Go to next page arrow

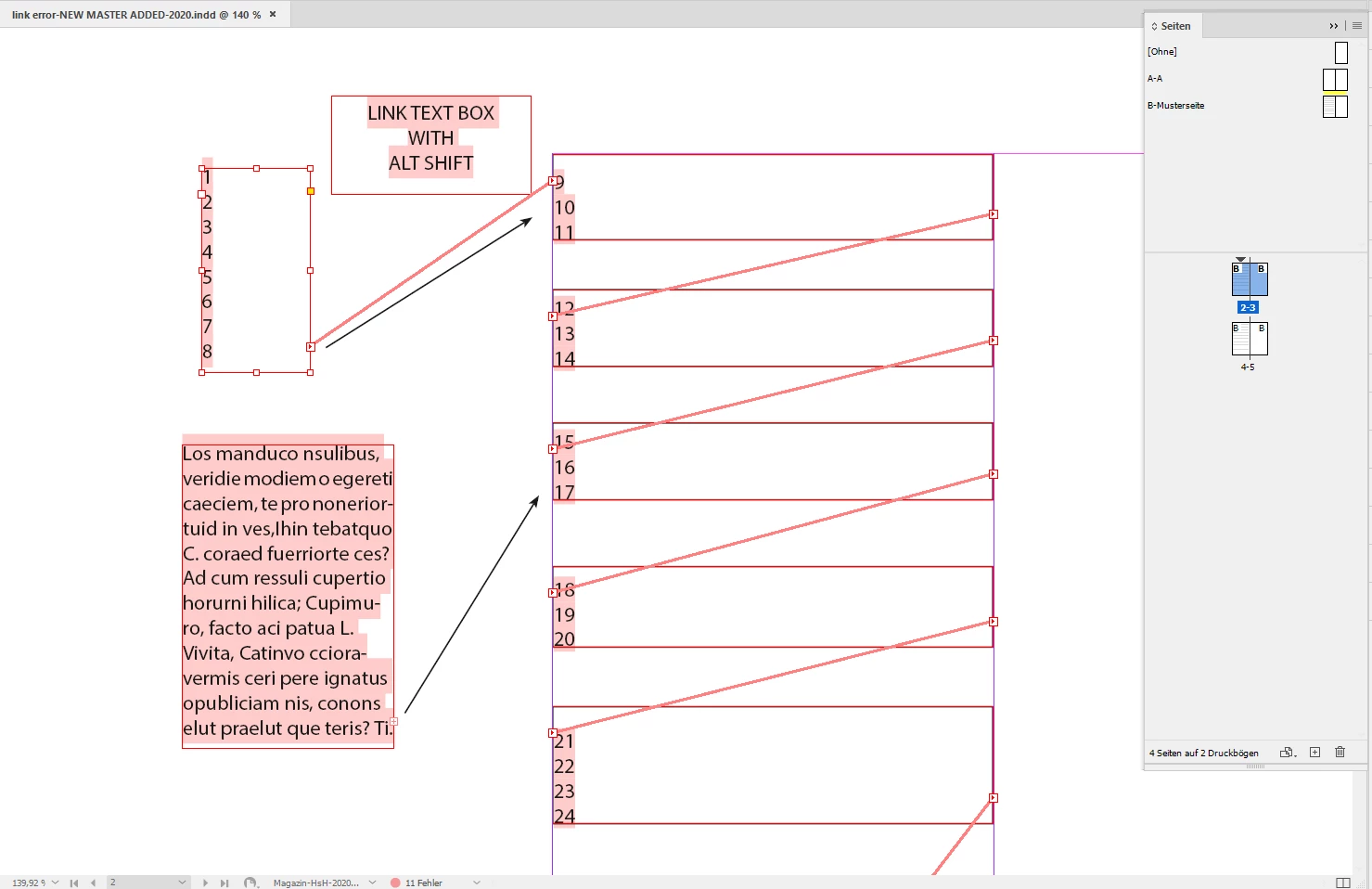click(x=205, y=883)
